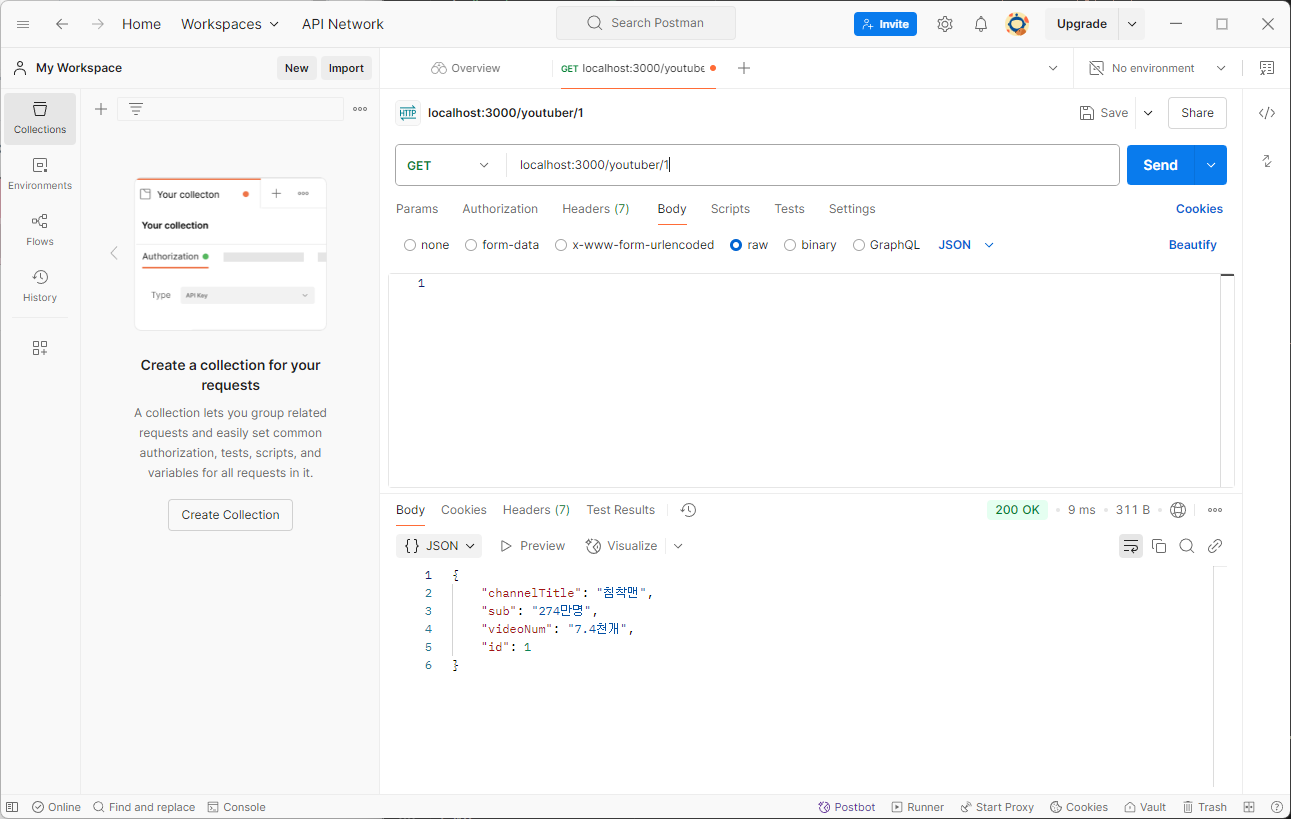Open the hamburger menu icon
This screenshot has width=1291, height=819.
click(23, 24)
